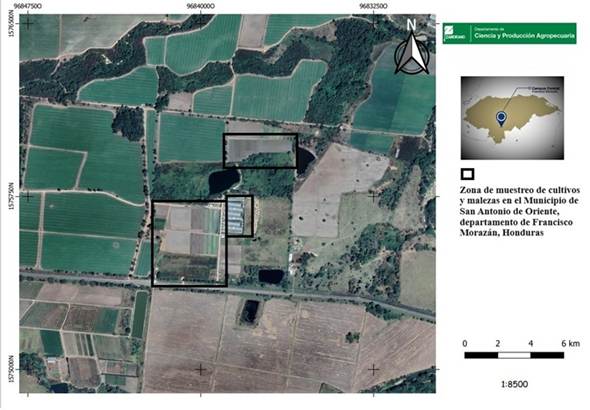Click the "Campus Central" callout label on the inset map
590x410 pixels.
[546, 88]
